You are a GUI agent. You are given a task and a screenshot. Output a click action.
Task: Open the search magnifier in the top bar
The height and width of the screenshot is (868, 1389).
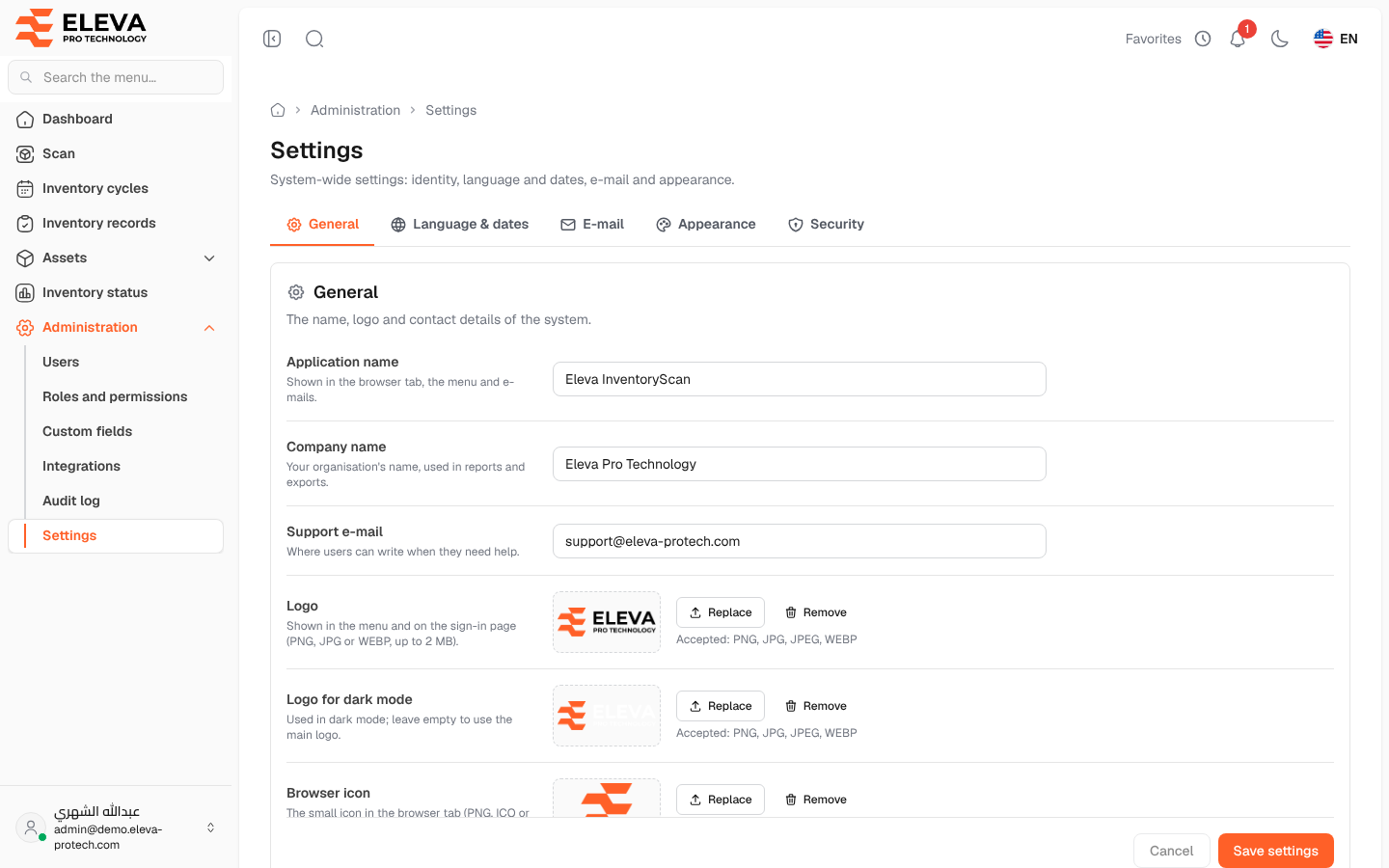point(314,39)
